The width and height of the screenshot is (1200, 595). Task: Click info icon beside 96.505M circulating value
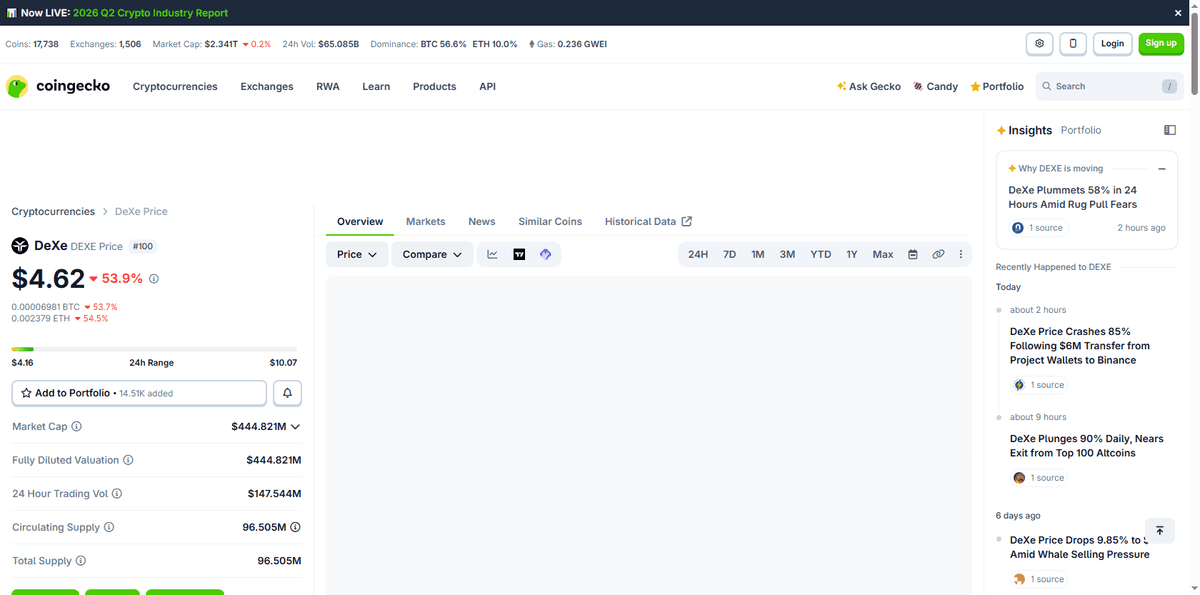click(296, 527)
